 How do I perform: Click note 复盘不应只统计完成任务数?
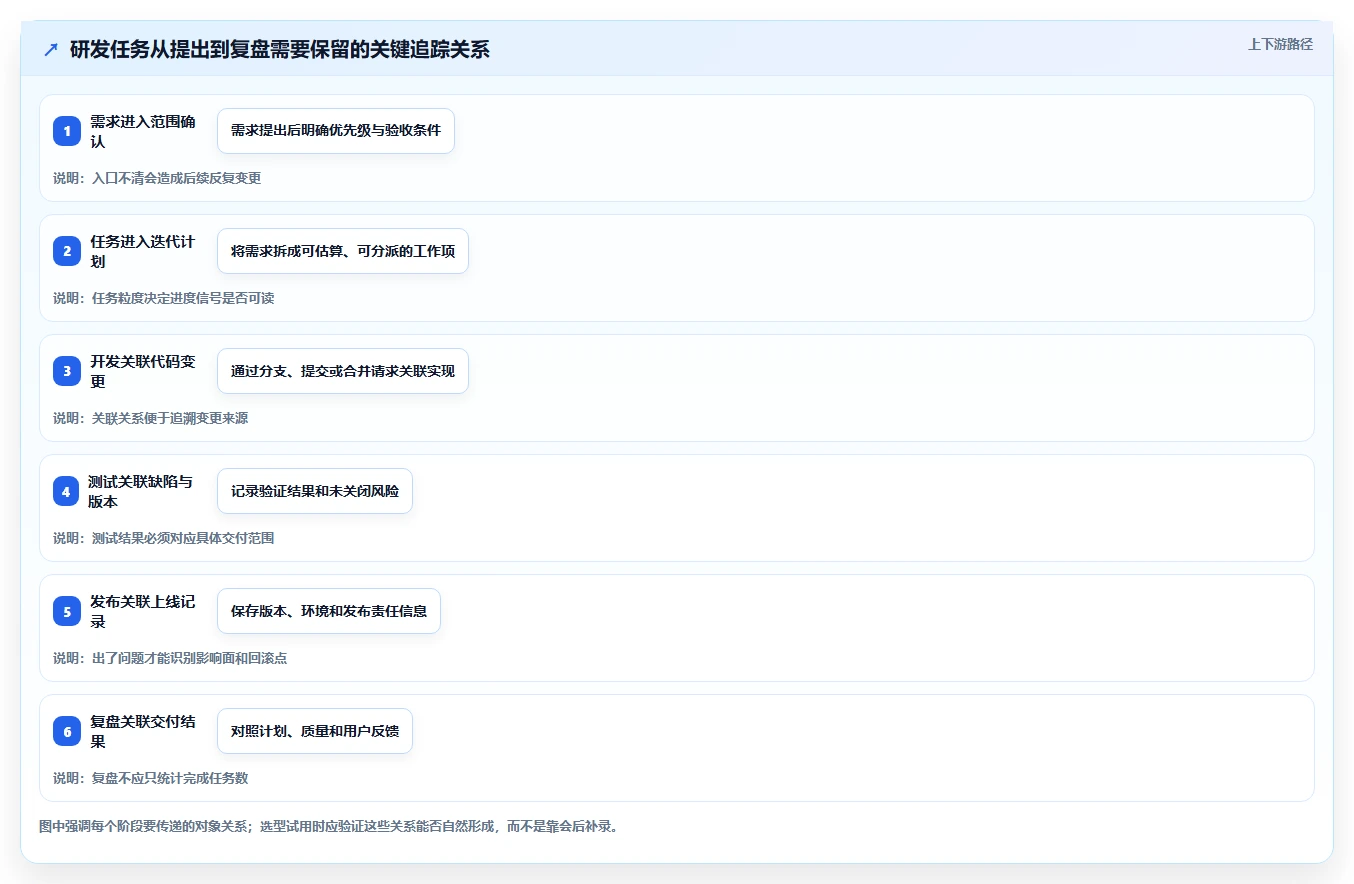(151, 778)
